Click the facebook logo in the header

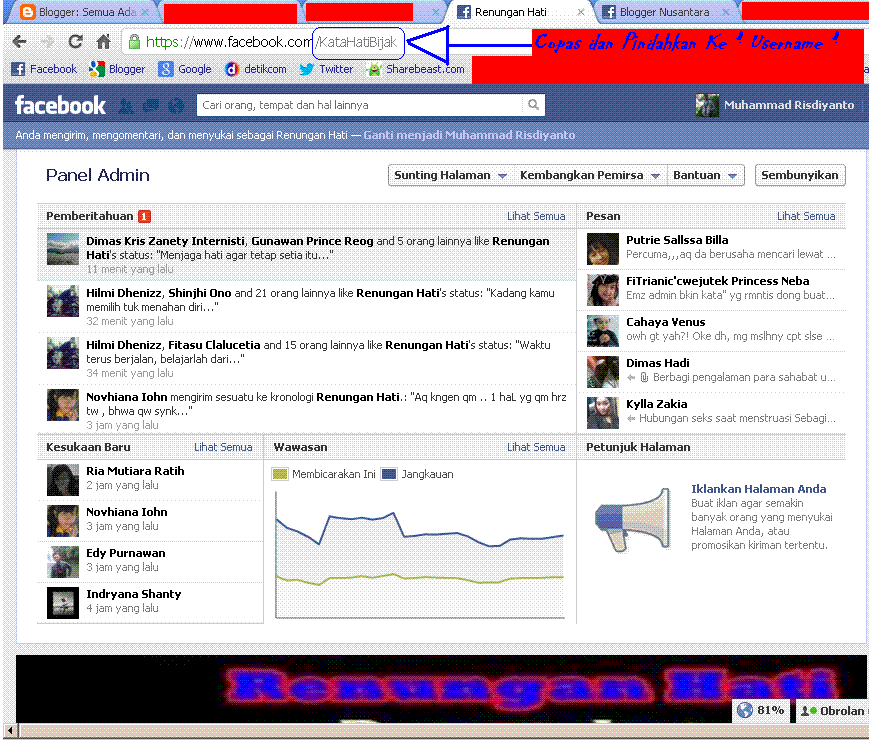tap(60, 105)
